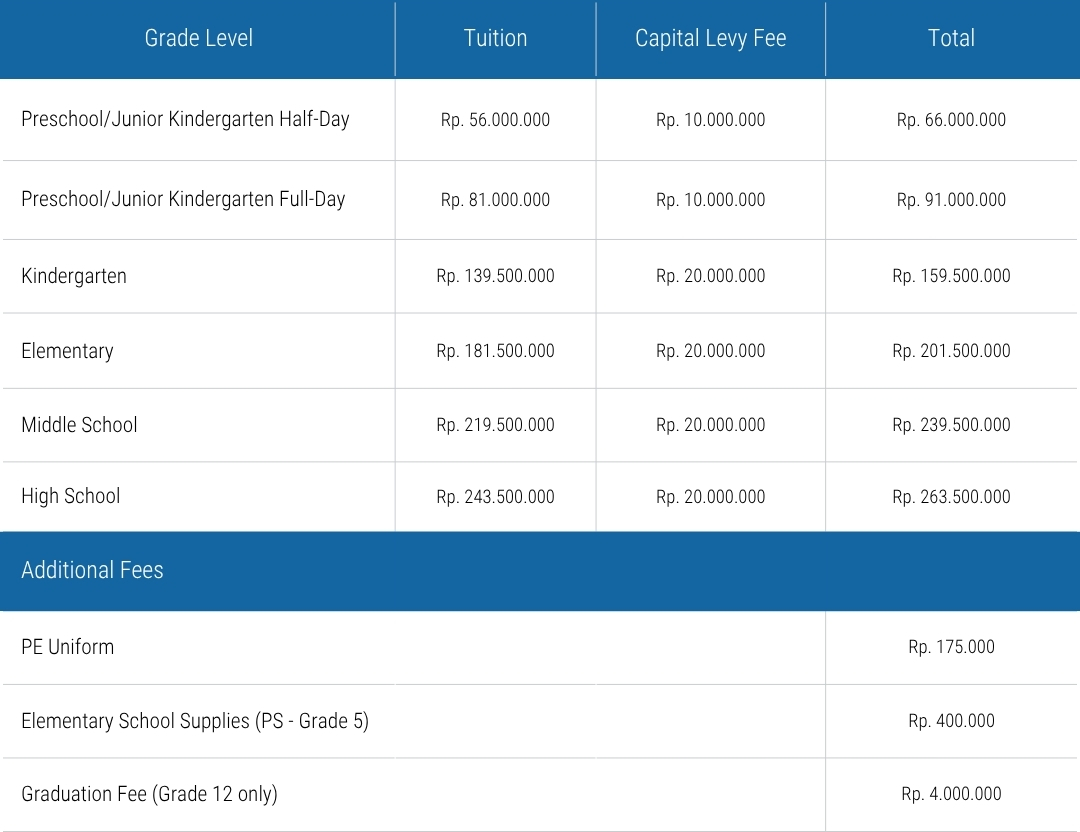Viewport: 1080px width, 832px height.
Task: Click Graduation Fee amount Rp. 4.000.000
Action: [x=951, y=794]
